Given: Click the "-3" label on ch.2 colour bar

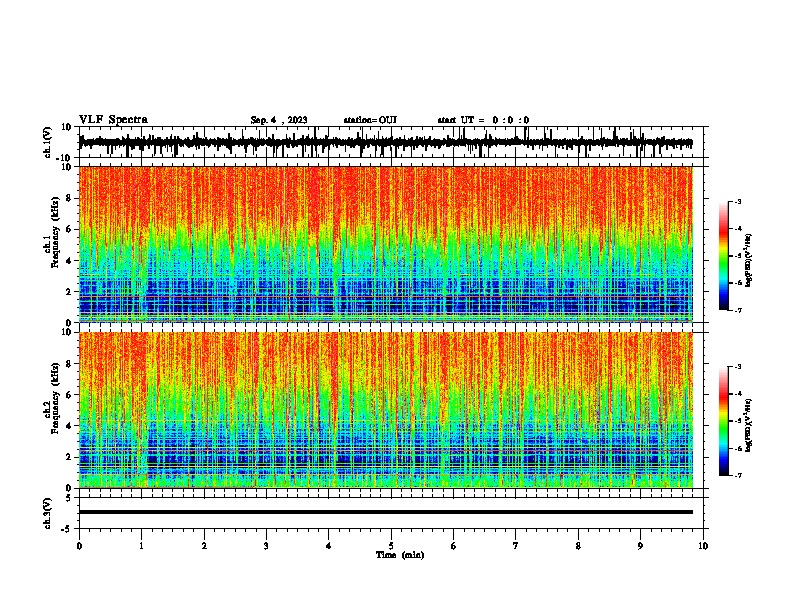Looking at the screenshot, I should [738, 367].
